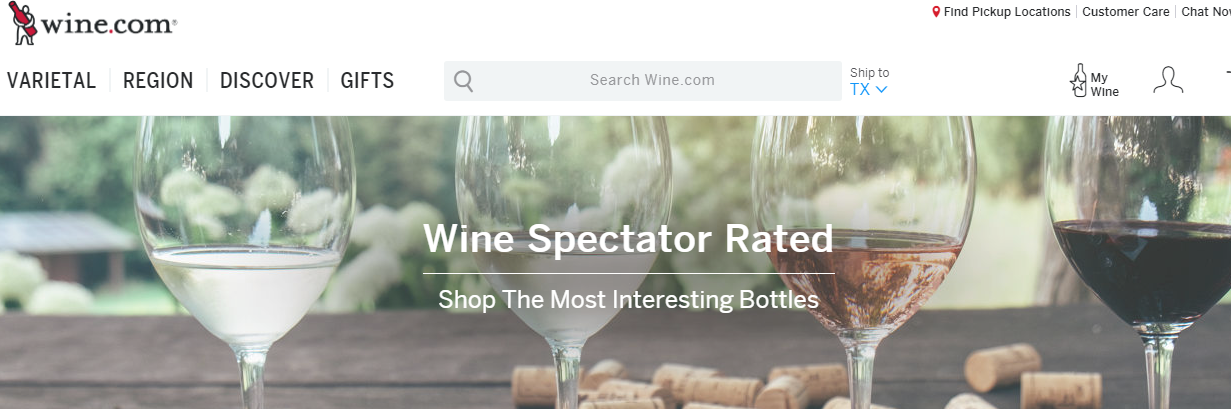This screenshot has width=1231, height=409.
Task: Select the TX ship-to state
Action: (x=860, y=89)
